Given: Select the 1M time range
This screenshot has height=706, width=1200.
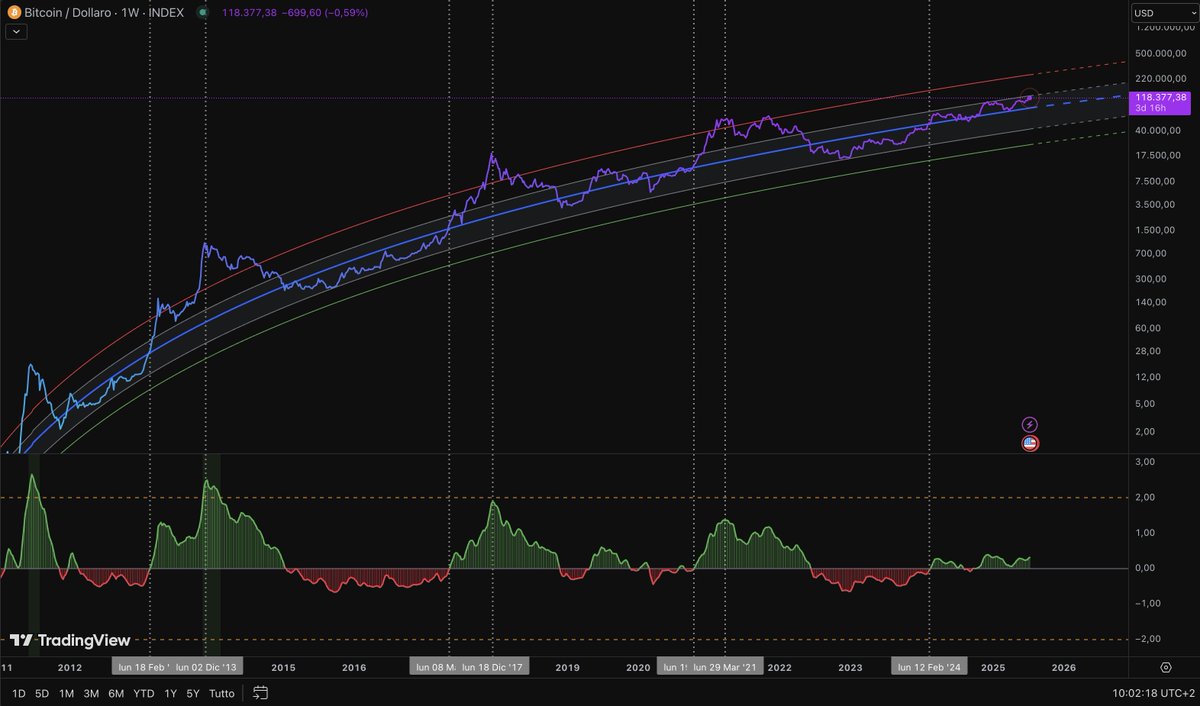Looking at the screenshot, I should tap(66, 693).
